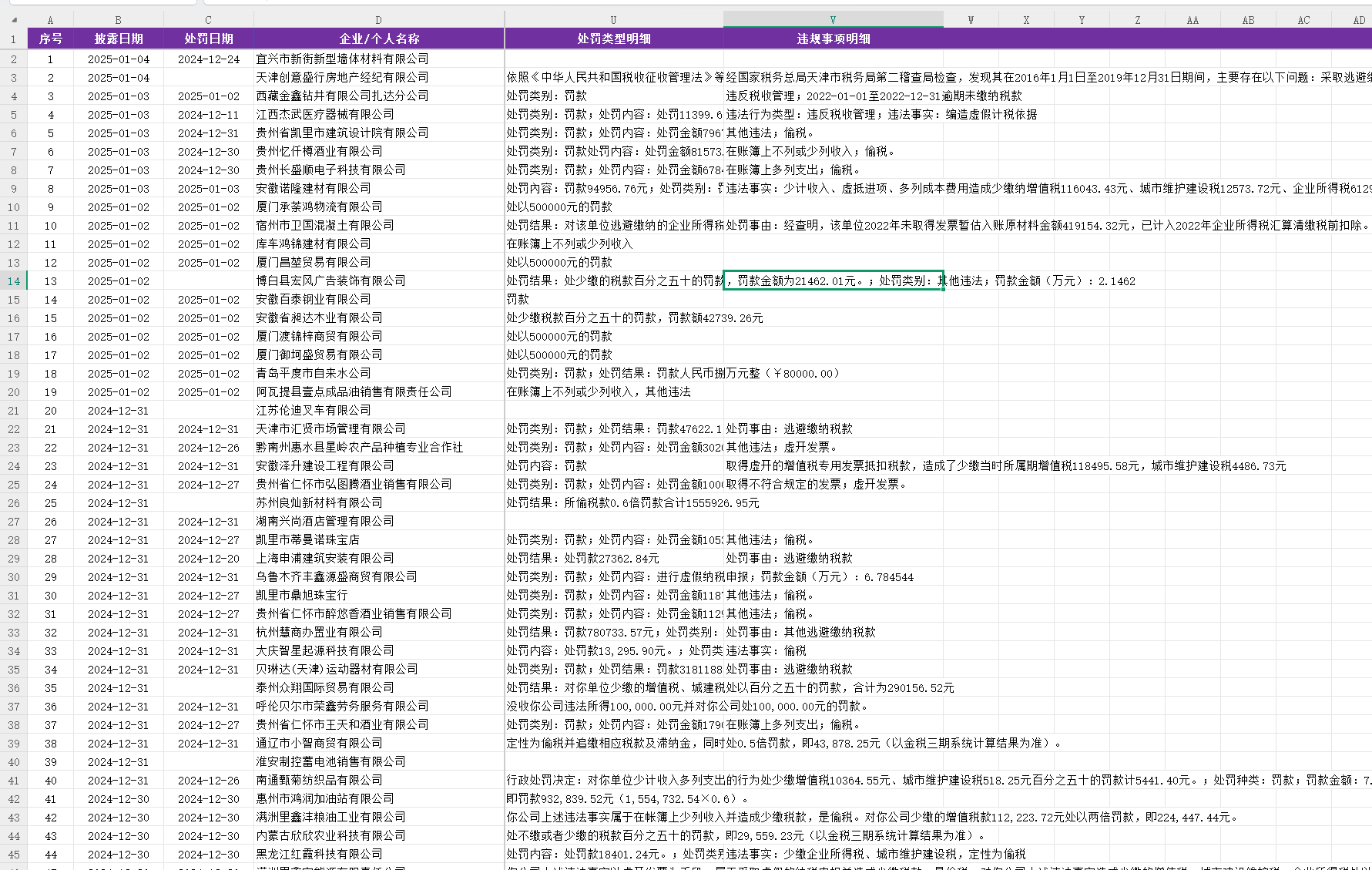Select the cell 天津创意盛行房地产经纪有限公司
This screenshot has height=870, width=1372.
(x=378, y=78)
